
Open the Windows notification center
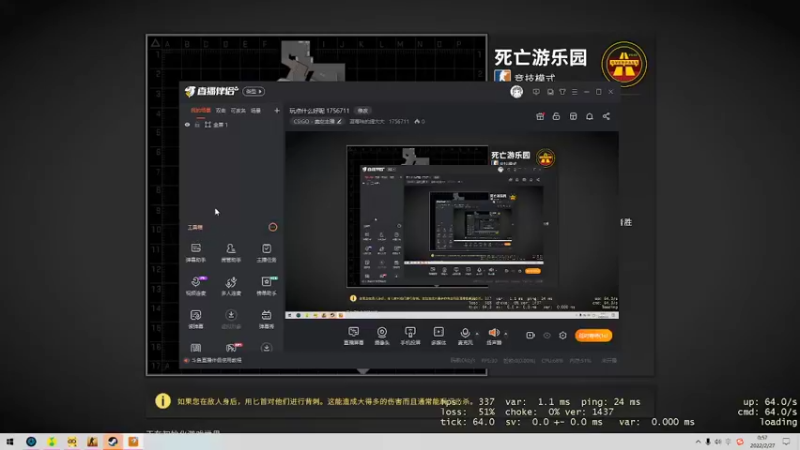coord(786,442)
